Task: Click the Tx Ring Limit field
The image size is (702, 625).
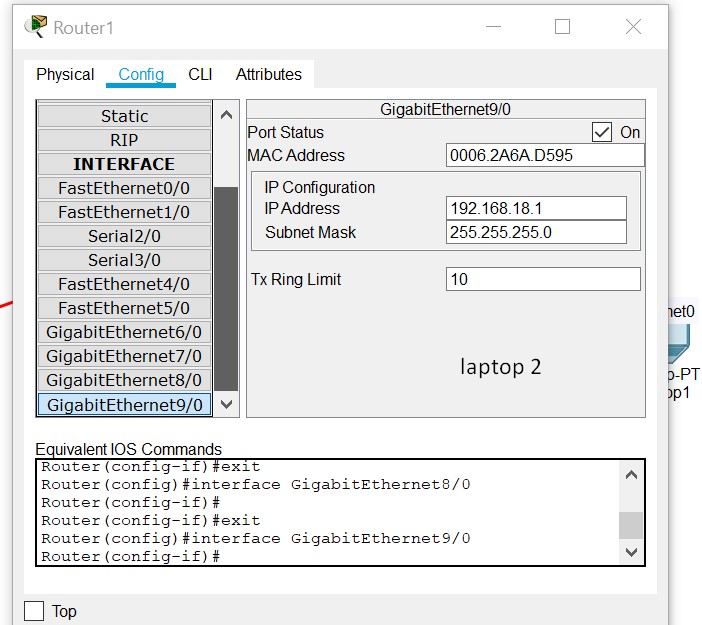Action: [x=542, y=279]
